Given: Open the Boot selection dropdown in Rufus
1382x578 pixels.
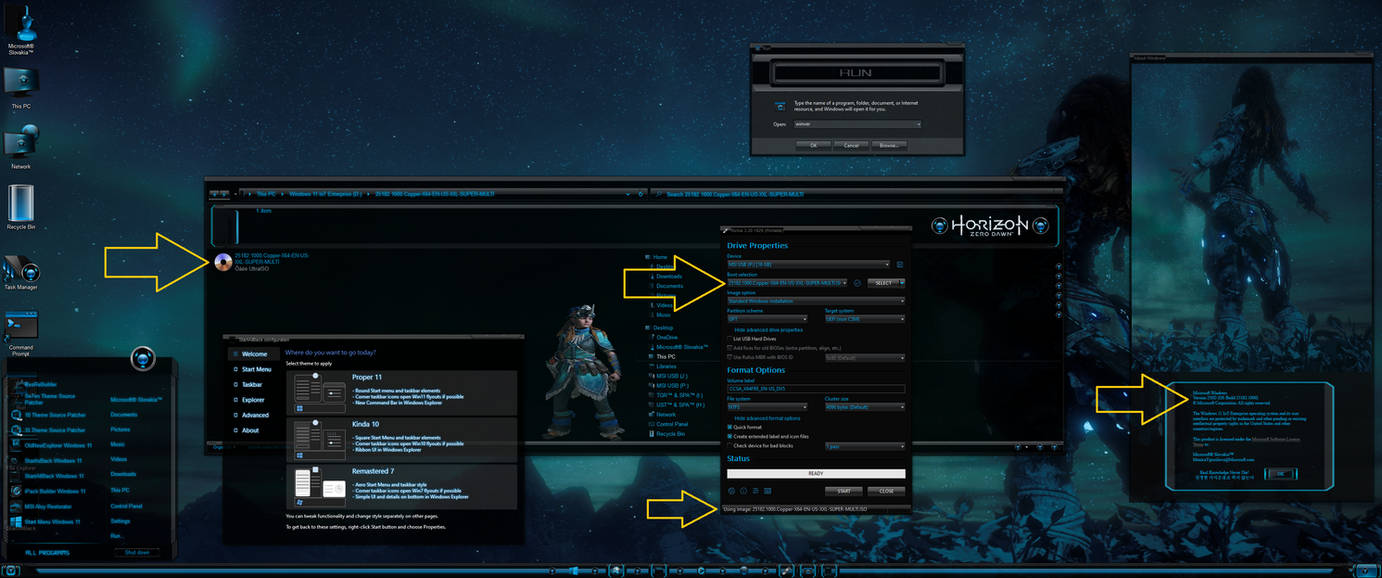Looking at the screenshot, I should tap(788, 283).
